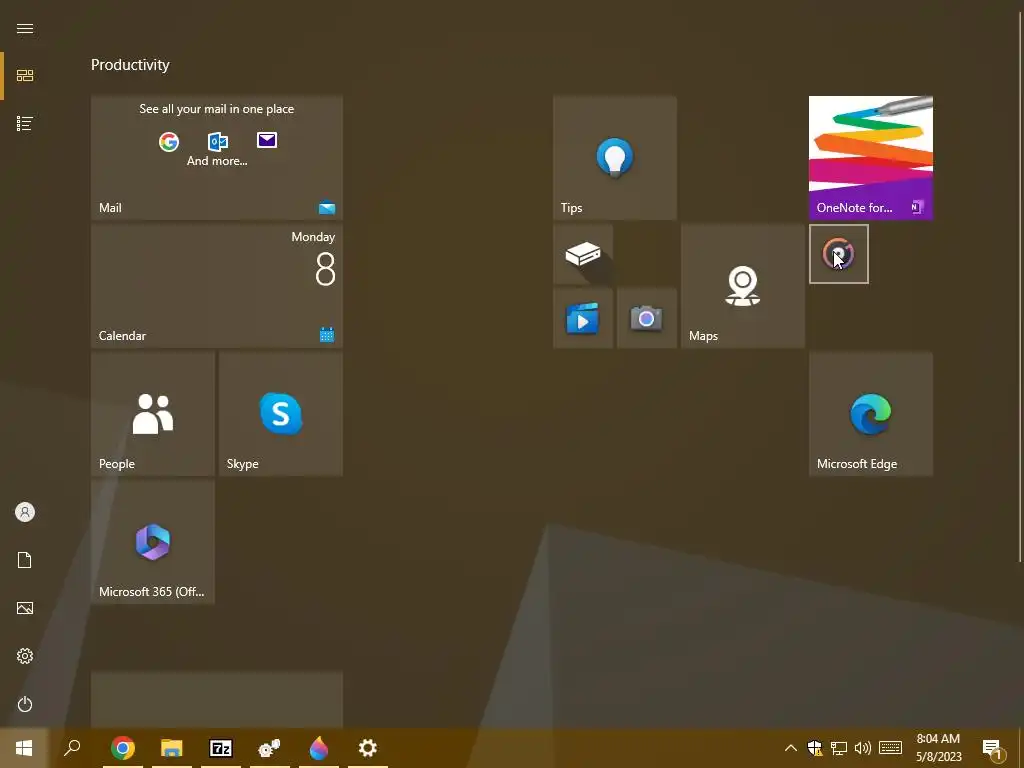The width and height of the screenshot is (1024, 768).
Task: Open 7-Zip from taskbar
Action: pos(221,748)
